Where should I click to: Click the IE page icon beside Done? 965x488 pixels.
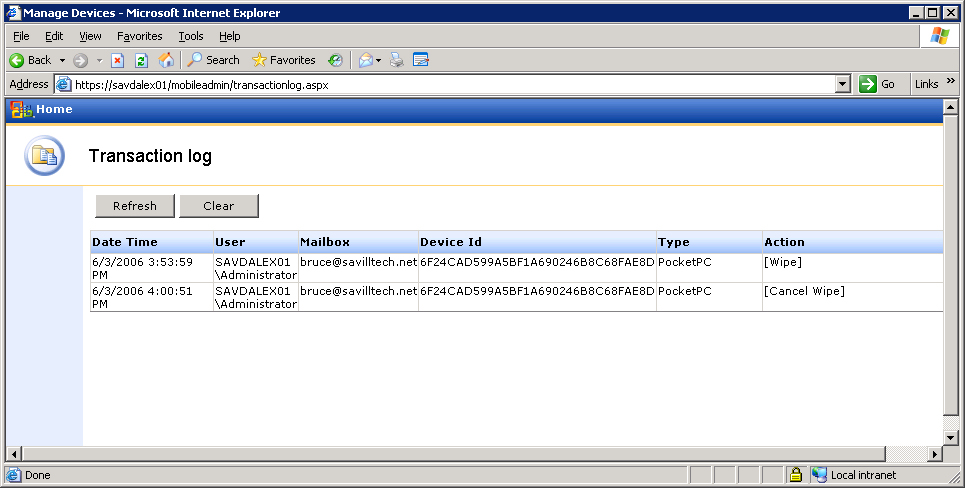pos(13,475)
